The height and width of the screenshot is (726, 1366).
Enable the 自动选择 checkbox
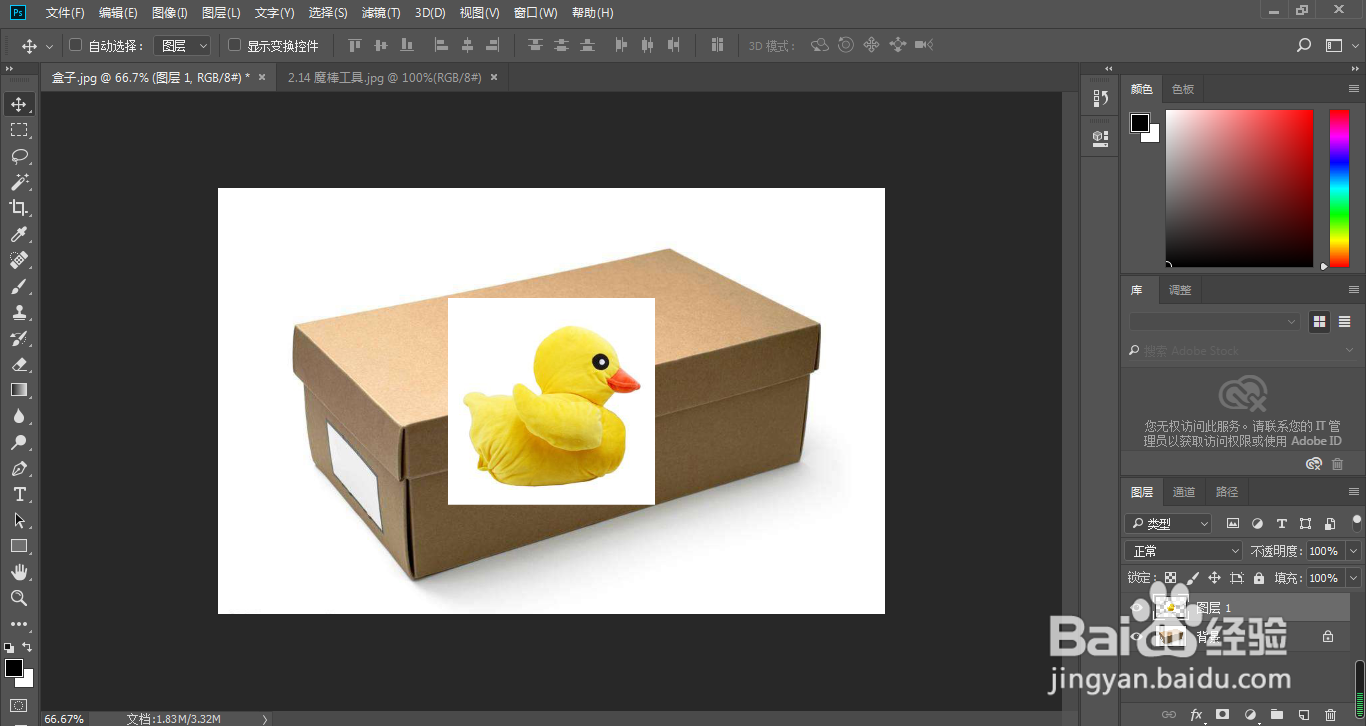pos(75,45)
